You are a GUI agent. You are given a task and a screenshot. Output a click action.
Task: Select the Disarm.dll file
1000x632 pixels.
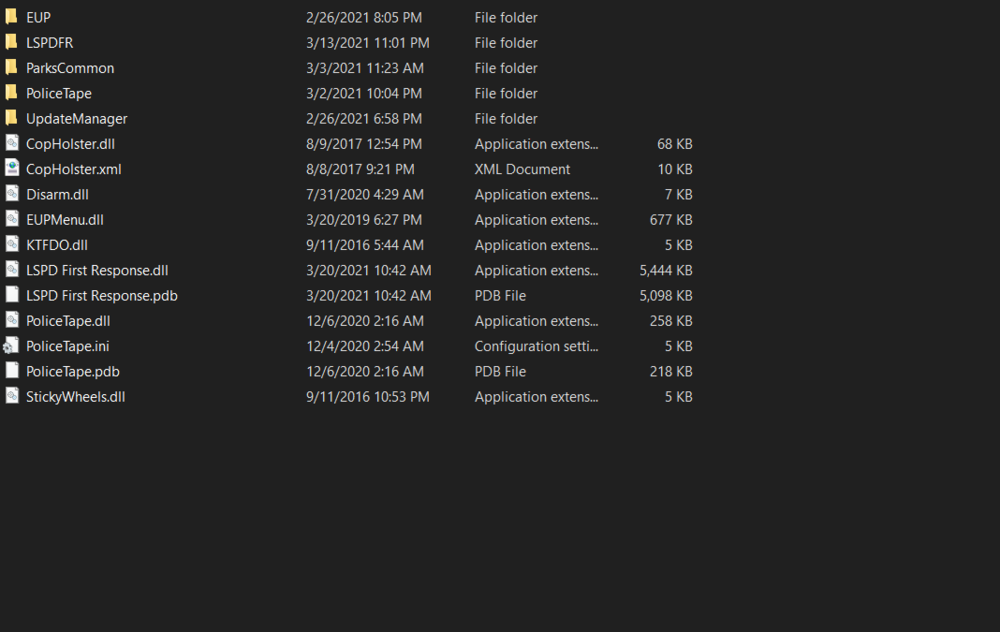pyautogui.click(x=57, y=194)
